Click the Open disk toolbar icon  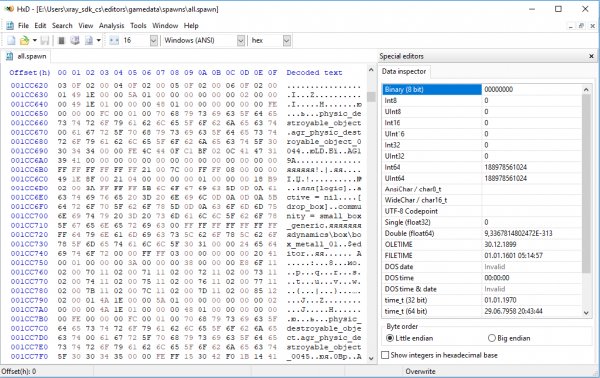click(75, 41)
